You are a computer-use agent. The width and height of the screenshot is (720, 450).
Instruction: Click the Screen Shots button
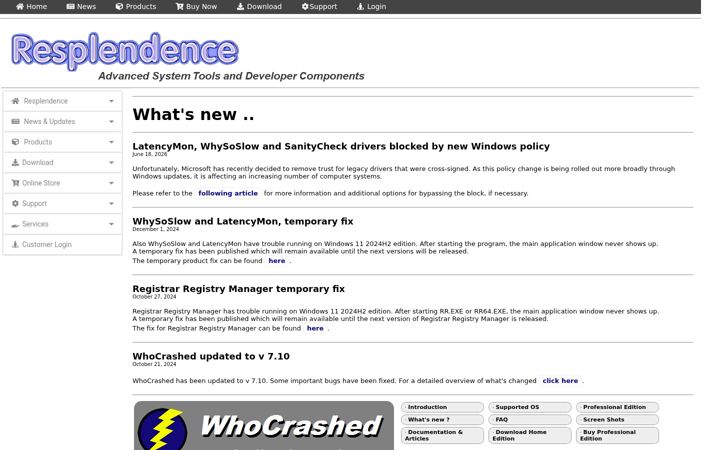[x=618, y=420]
